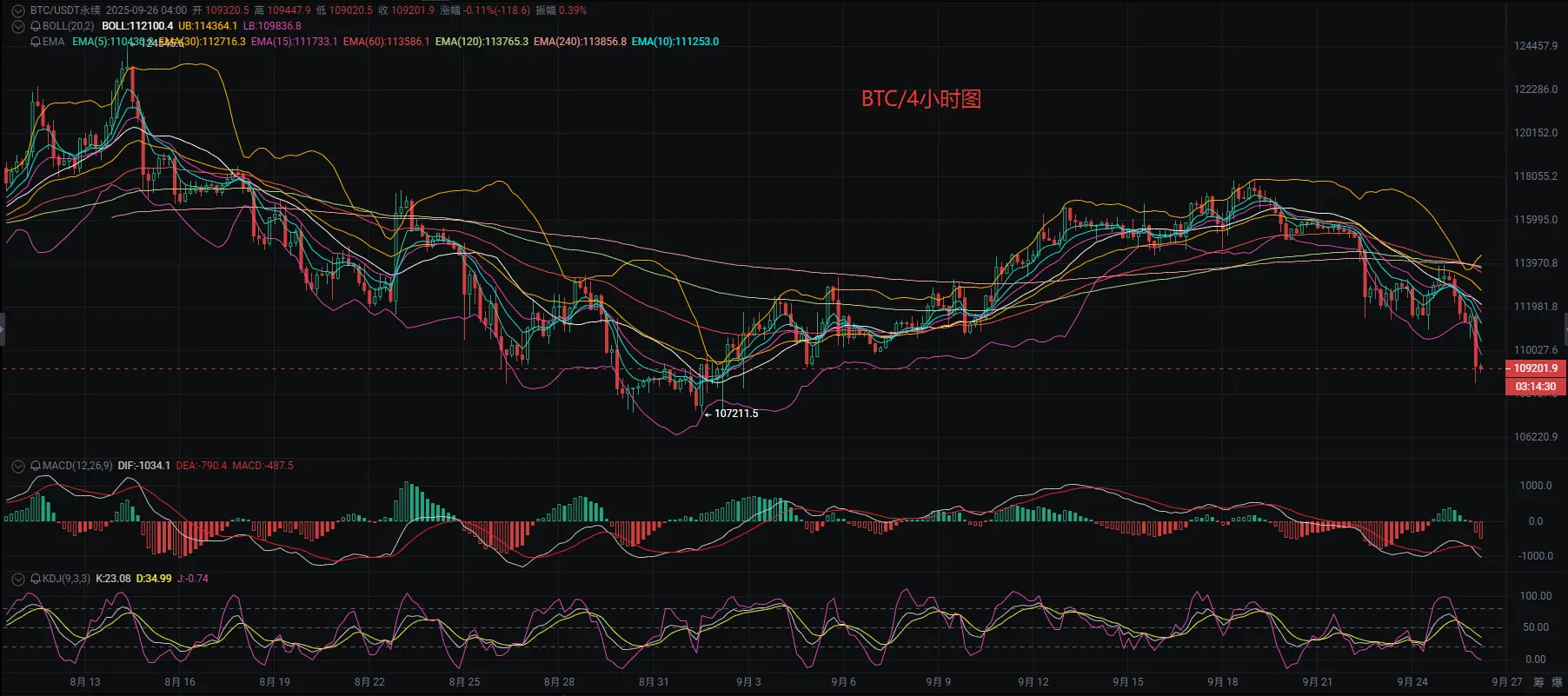1568x696 pixels.
Task: Click the 筹 button in bottom corner
Action: click(1538, 682)
